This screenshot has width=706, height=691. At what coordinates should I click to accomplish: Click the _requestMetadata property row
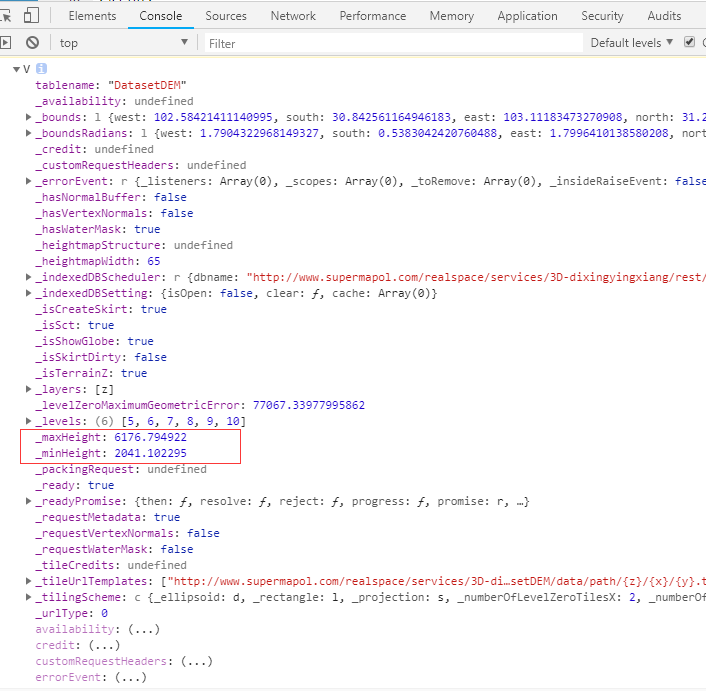[x=108, y=517]
